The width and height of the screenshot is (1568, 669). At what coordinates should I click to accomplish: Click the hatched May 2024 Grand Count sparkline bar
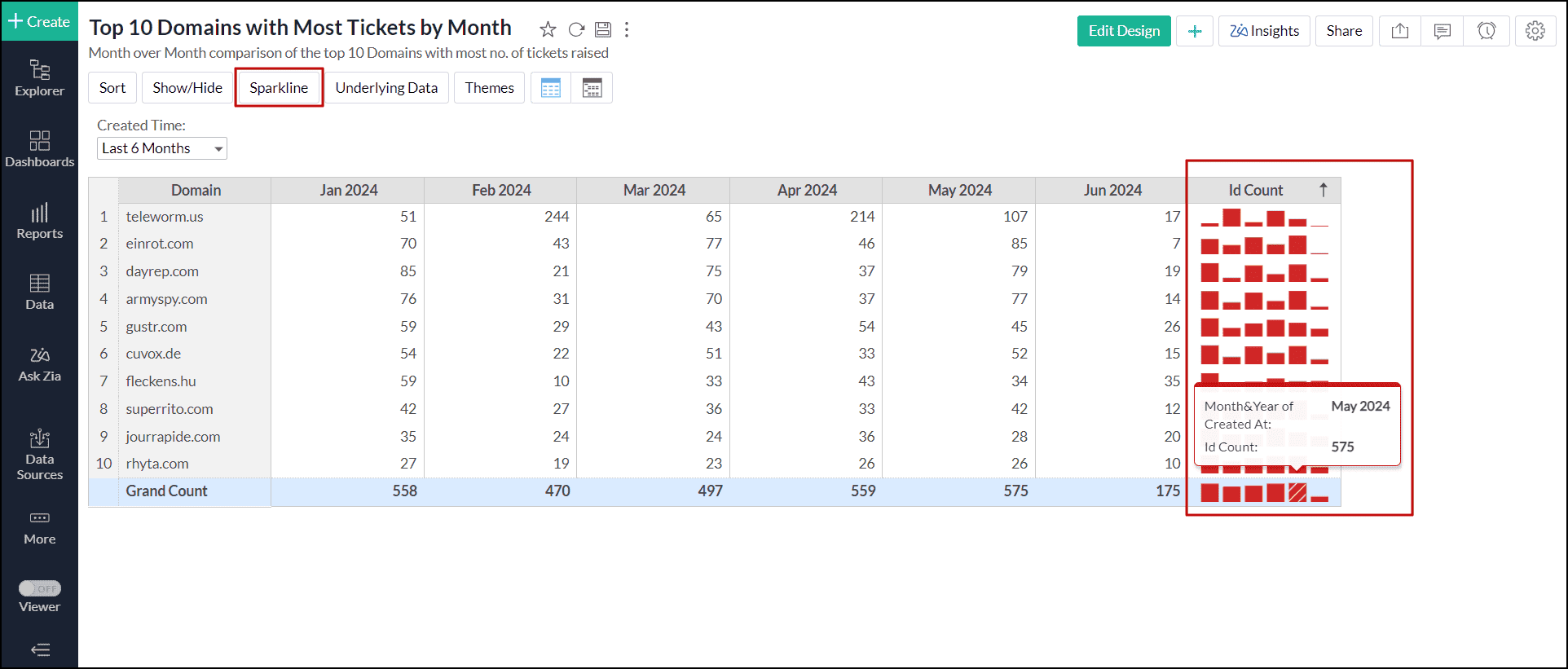click(x=1297, y=492)
